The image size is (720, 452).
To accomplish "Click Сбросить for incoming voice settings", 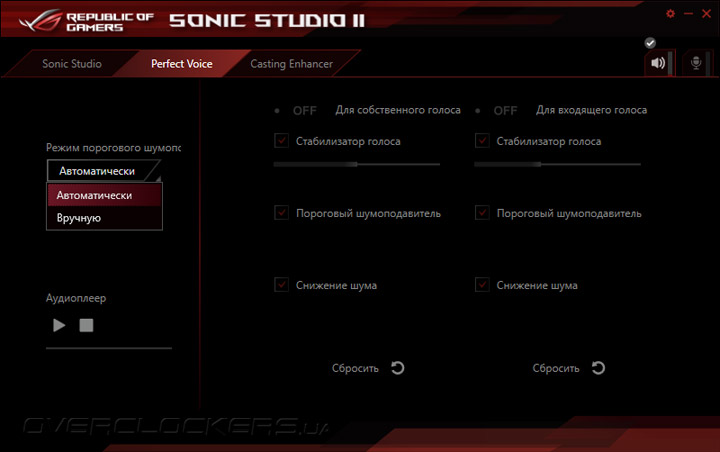I will pos(556,368).
